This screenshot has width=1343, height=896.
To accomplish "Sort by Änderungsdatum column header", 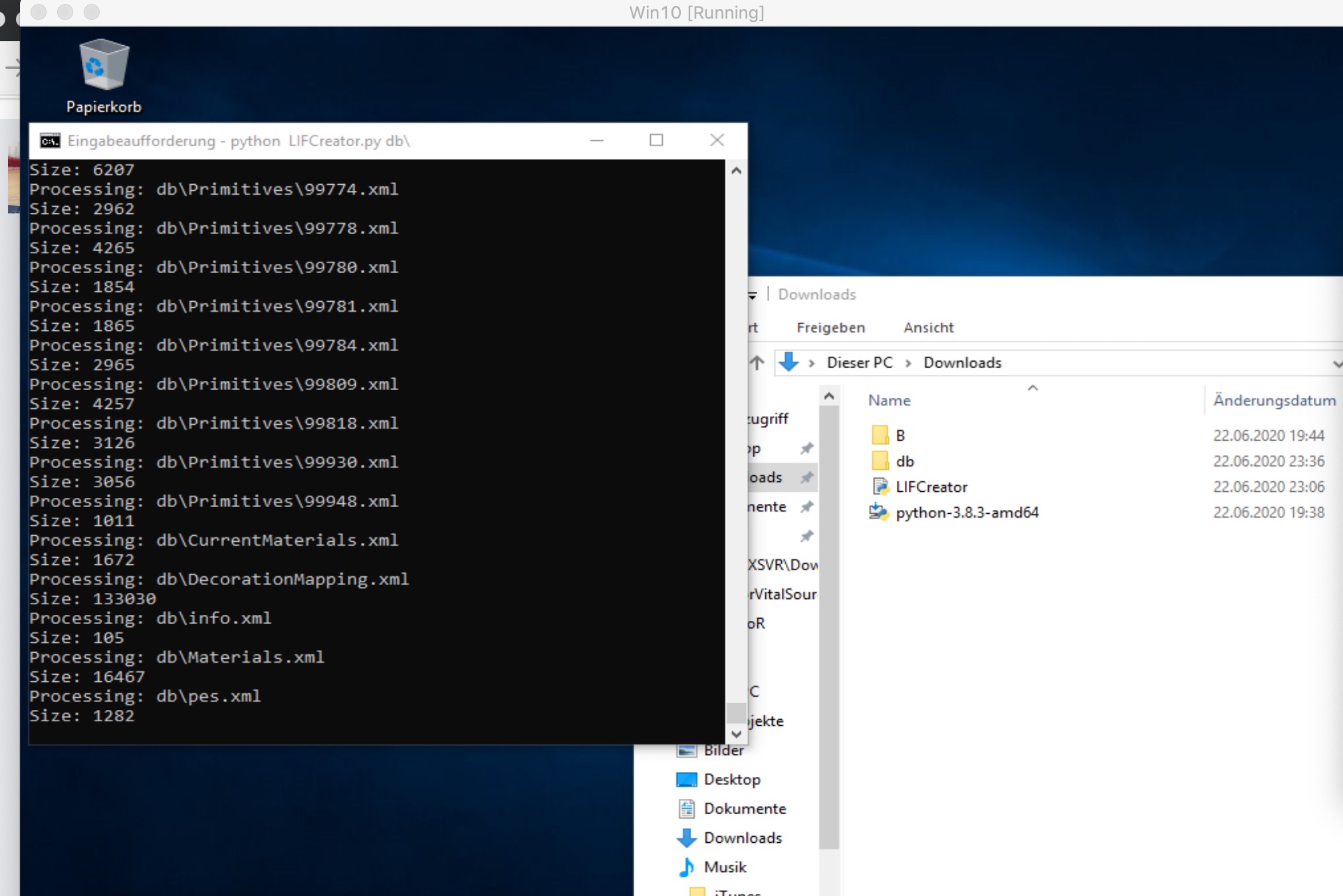I will 1273,400.
